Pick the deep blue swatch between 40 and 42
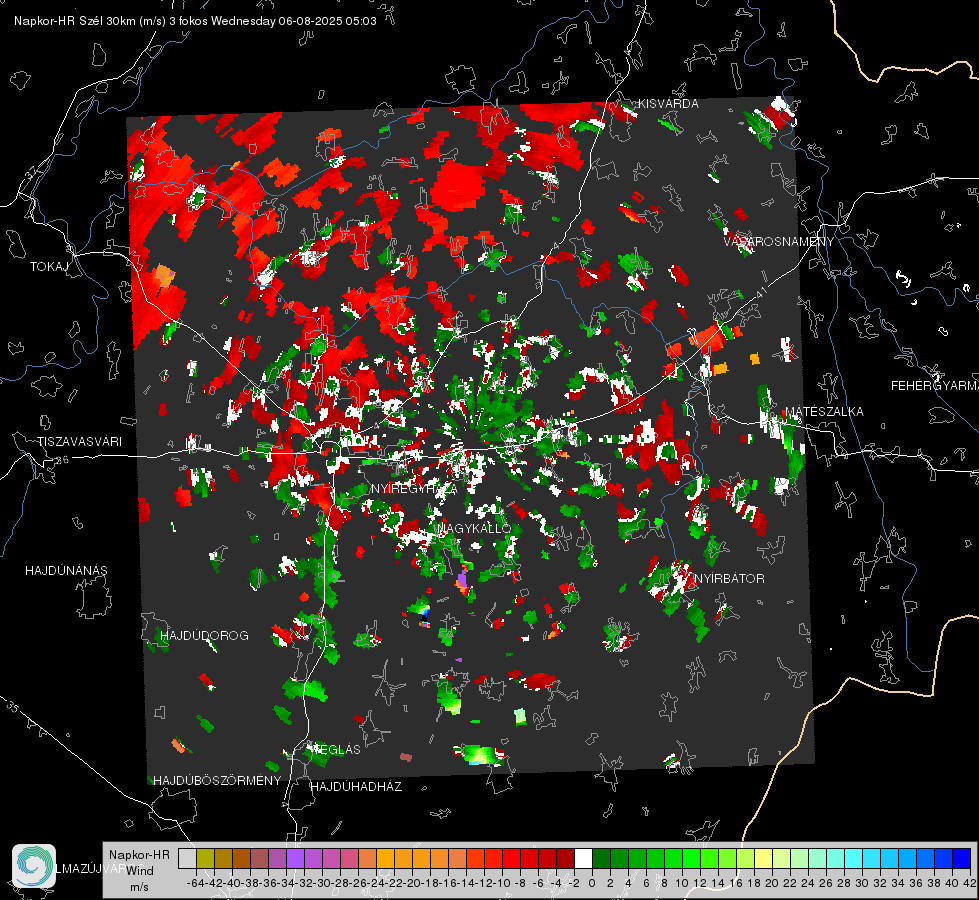 pos(962,858)
